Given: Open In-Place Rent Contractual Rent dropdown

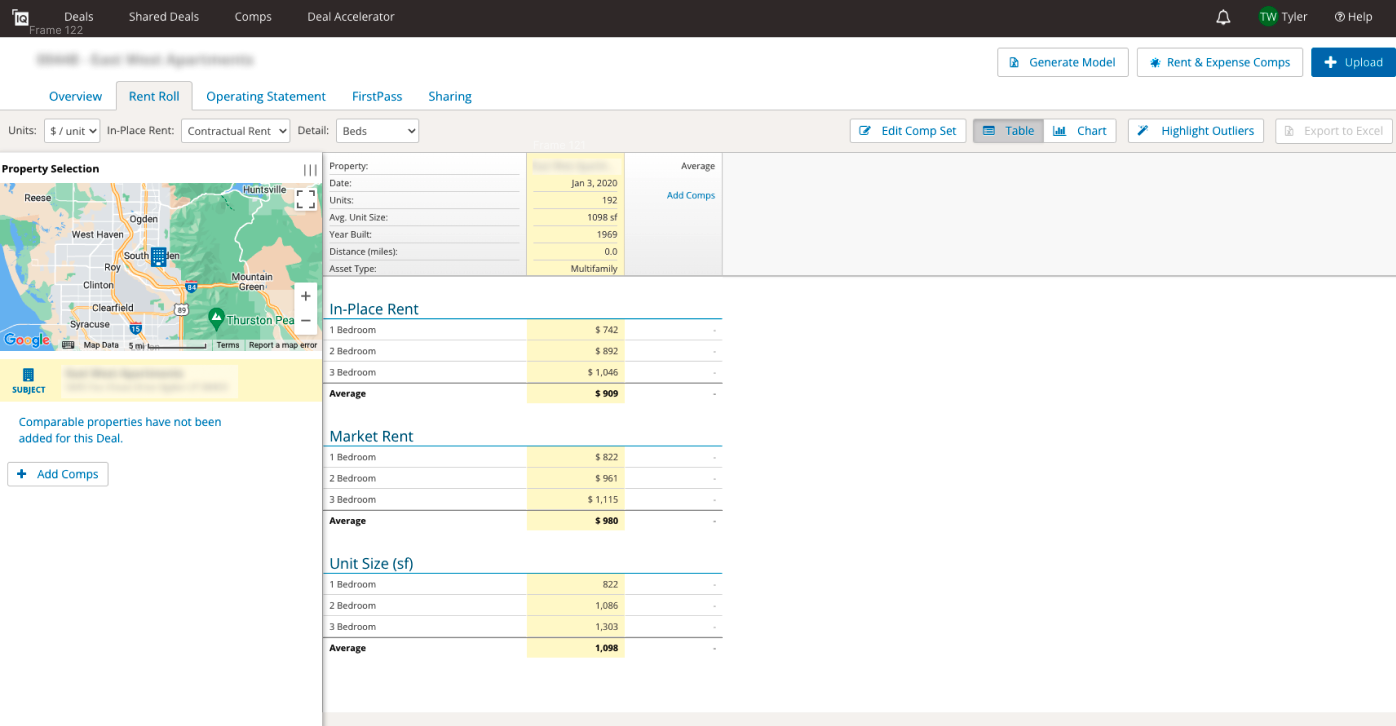Looking at the screenshot, I should coord(235,131).
